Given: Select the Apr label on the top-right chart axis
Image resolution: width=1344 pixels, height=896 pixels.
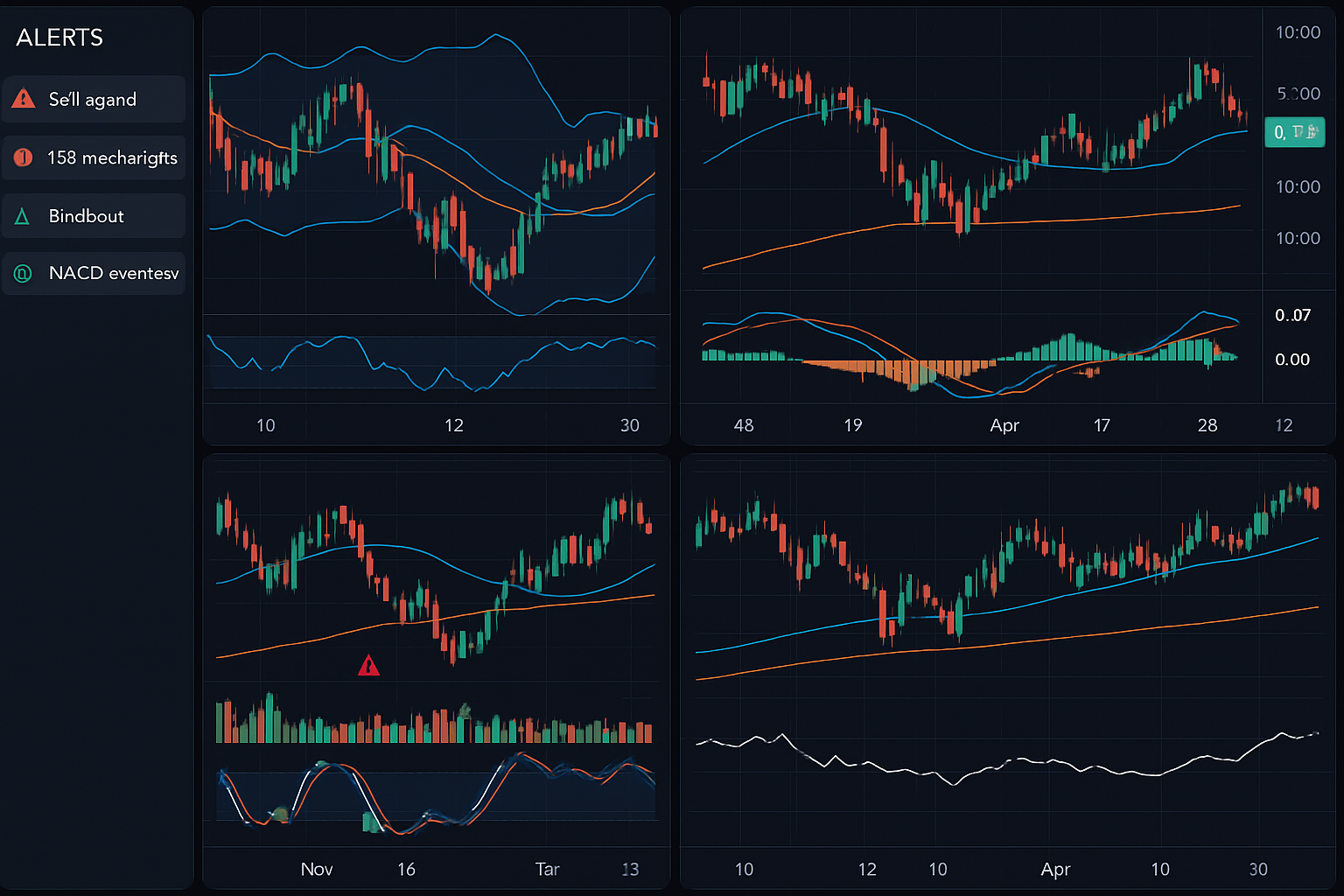Looking at the screenshot, I should coord(1004,425).
